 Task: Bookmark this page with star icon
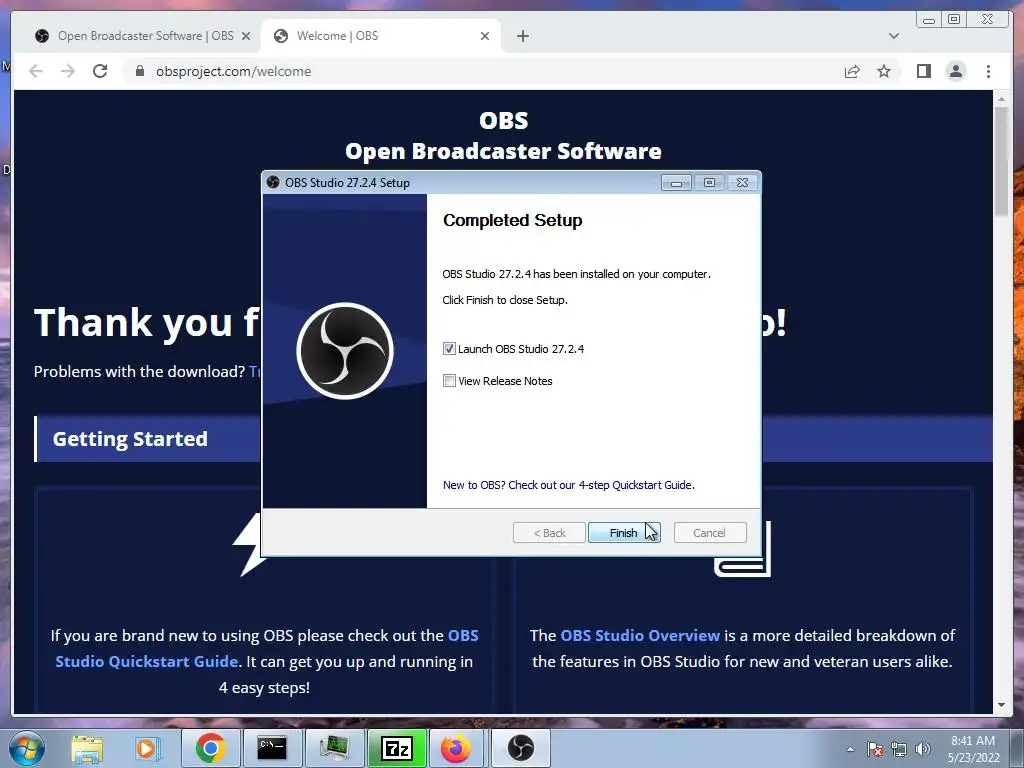(884, 71)
